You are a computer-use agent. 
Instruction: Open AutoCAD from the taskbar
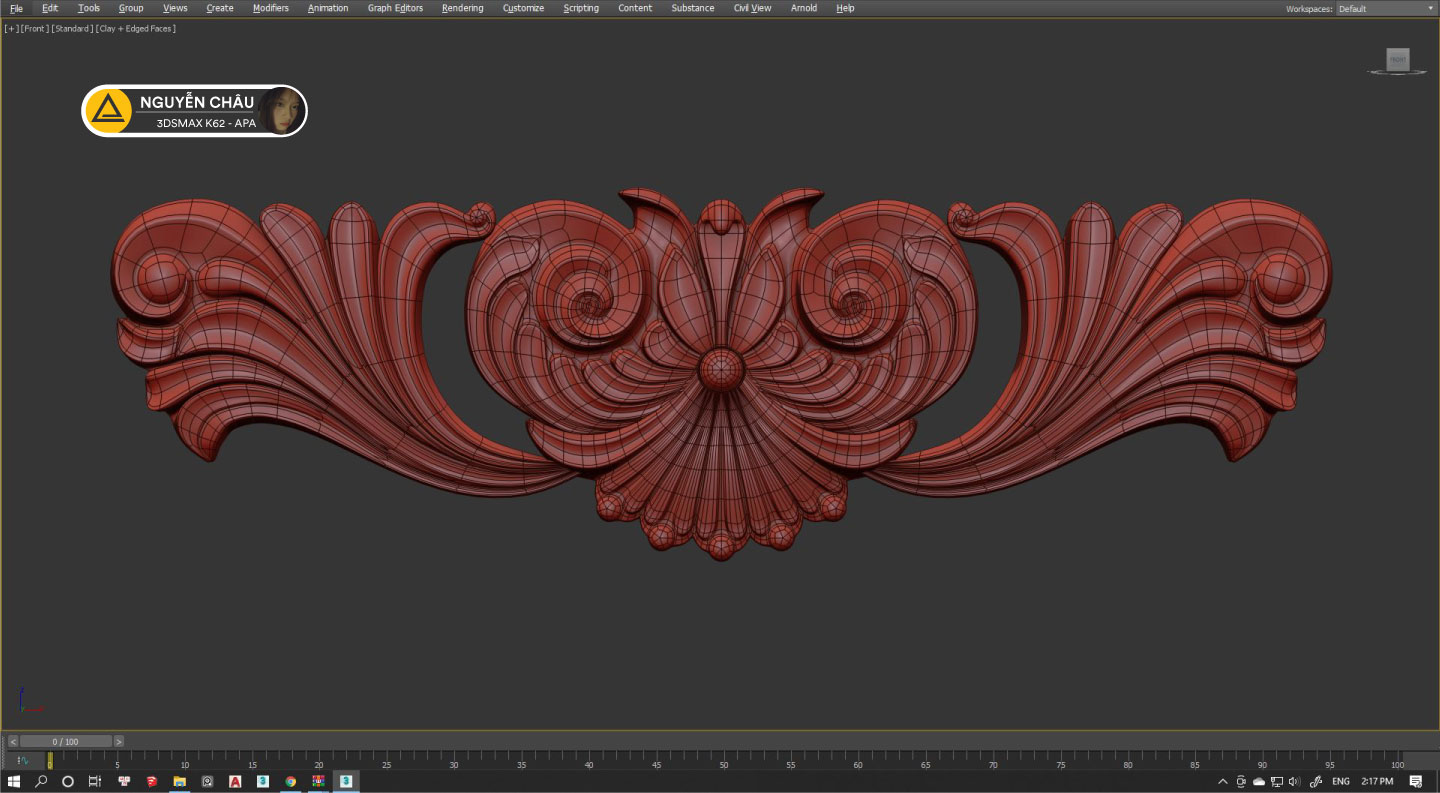[235, 781]
